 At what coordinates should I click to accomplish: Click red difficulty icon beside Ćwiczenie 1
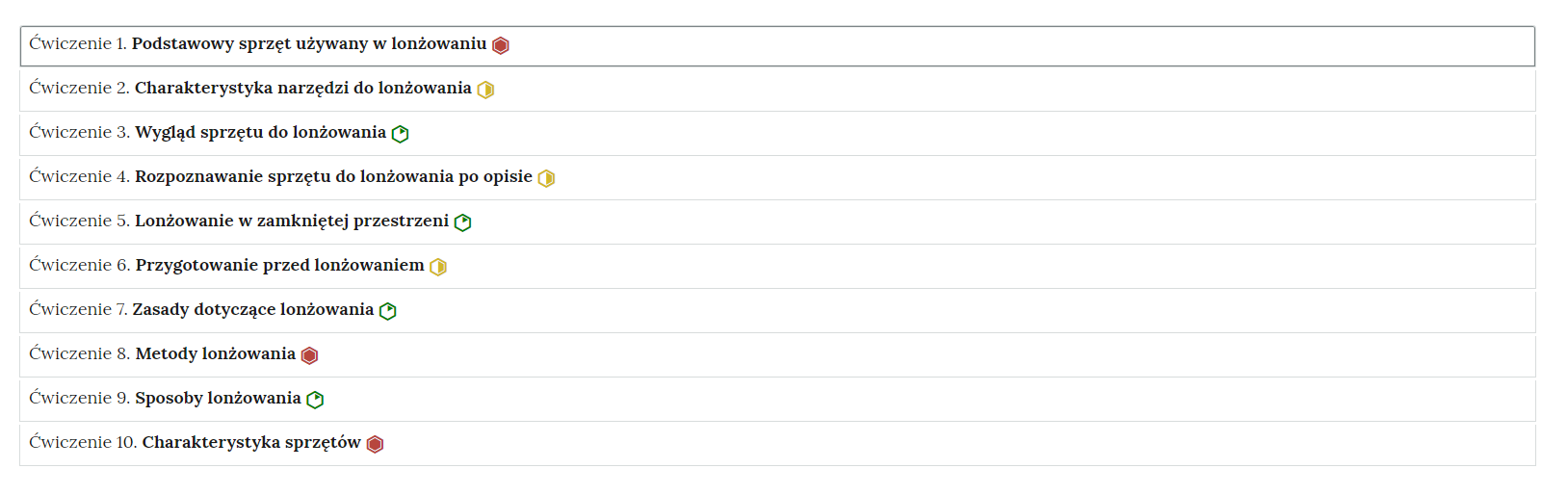(x=501, y=45)
